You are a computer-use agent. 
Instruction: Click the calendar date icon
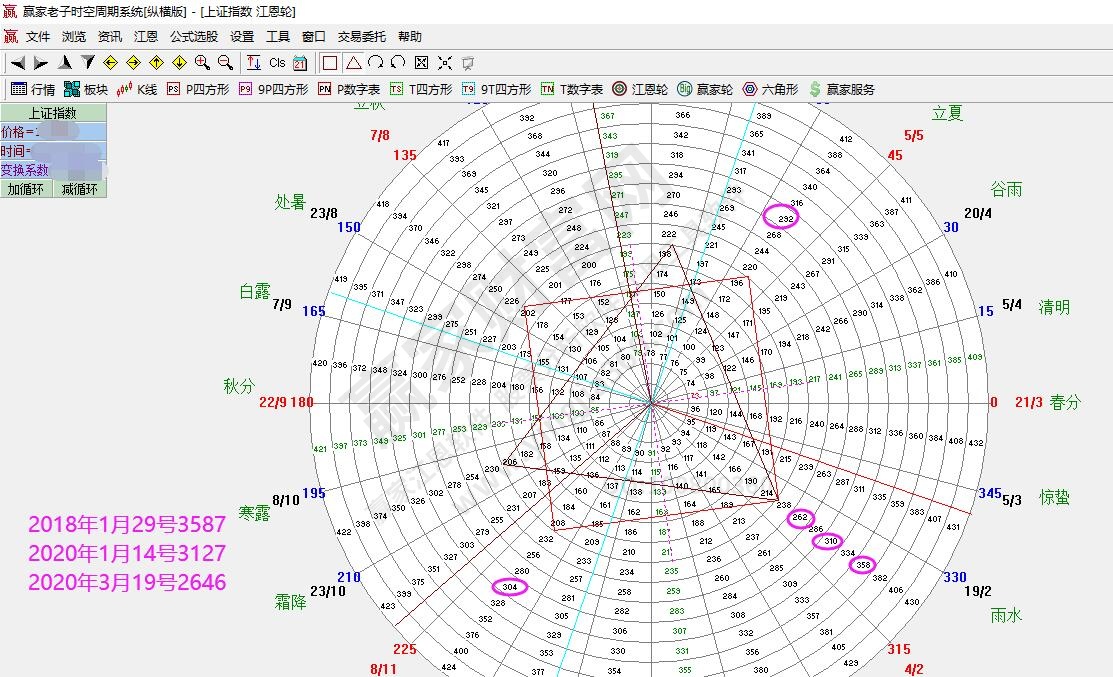300,62
